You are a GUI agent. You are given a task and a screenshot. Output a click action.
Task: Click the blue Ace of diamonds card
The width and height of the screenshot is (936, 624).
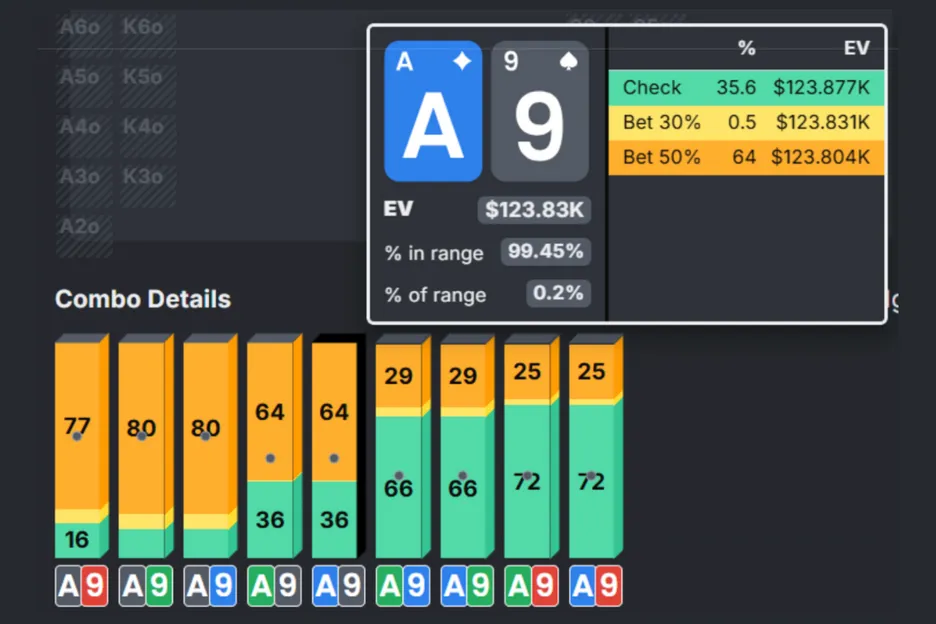click(432, 111)
